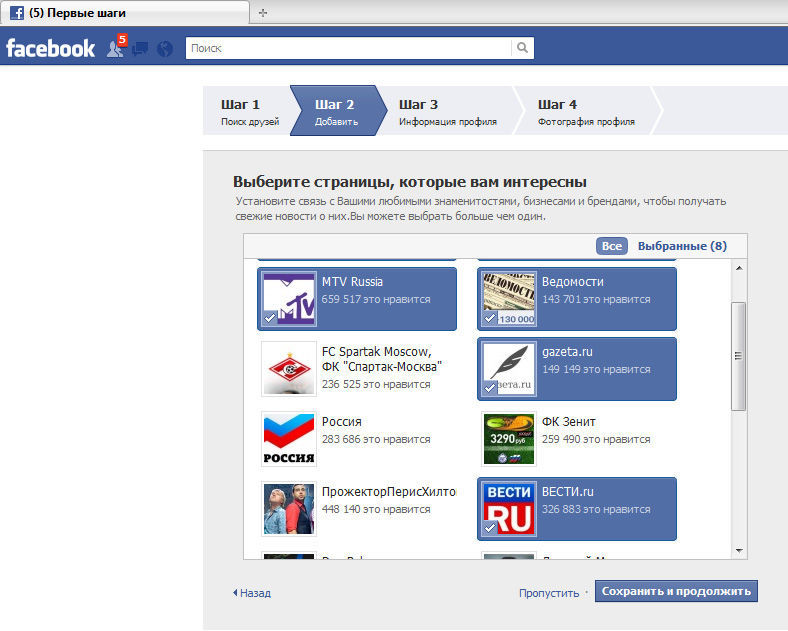Show Выбранные (8) selected pages
The height and width of the screenshot is (631, 788).
(682, 246)
